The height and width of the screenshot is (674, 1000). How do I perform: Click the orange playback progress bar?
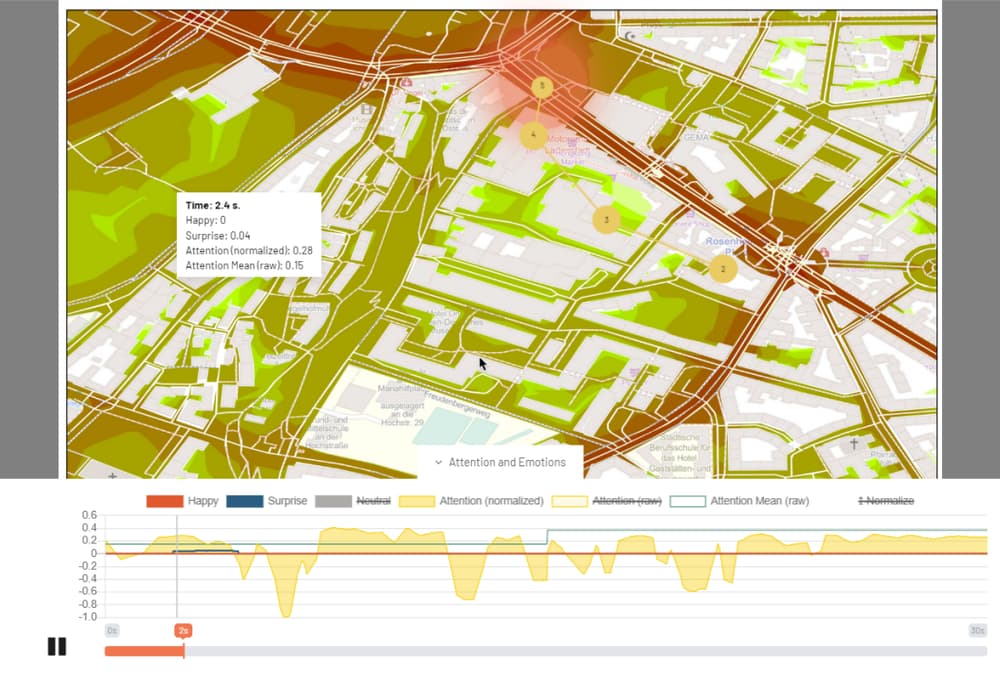coord(144,651)
